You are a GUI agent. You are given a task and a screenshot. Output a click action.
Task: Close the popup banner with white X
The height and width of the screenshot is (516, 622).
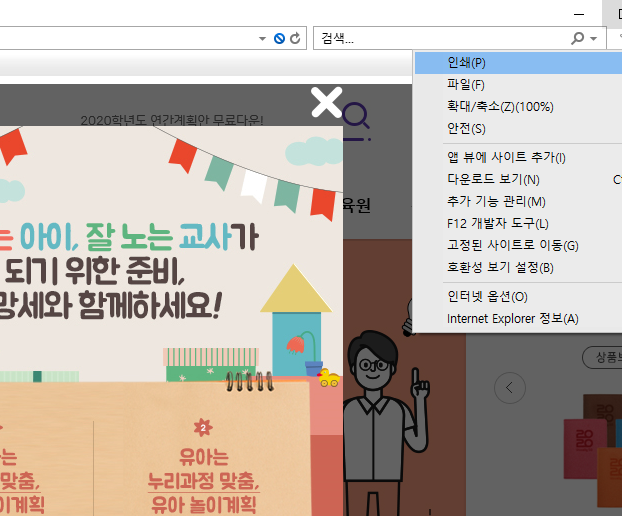(x=326, y=102)
